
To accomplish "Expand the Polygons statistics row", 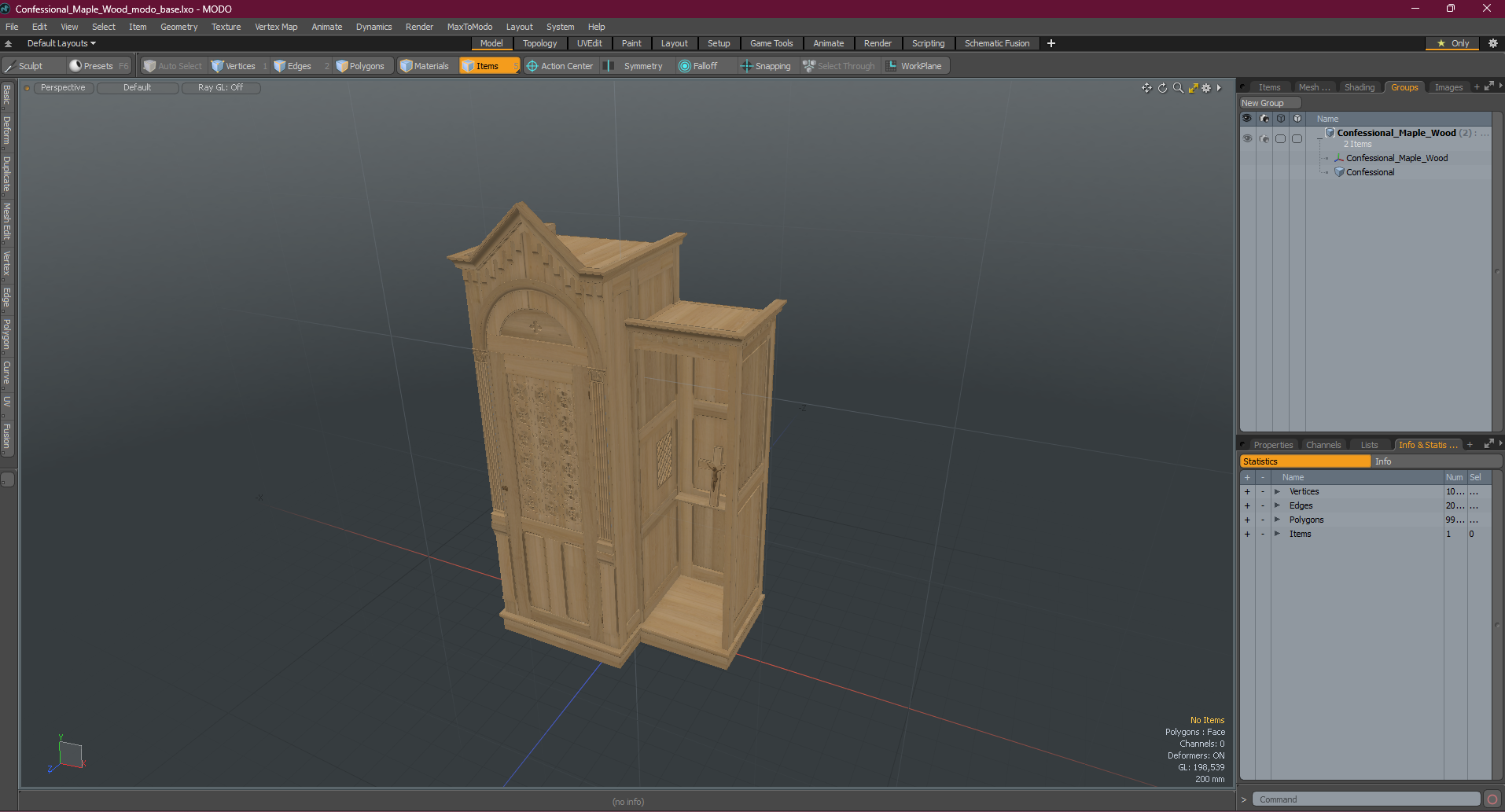I will coord(1277,520).
